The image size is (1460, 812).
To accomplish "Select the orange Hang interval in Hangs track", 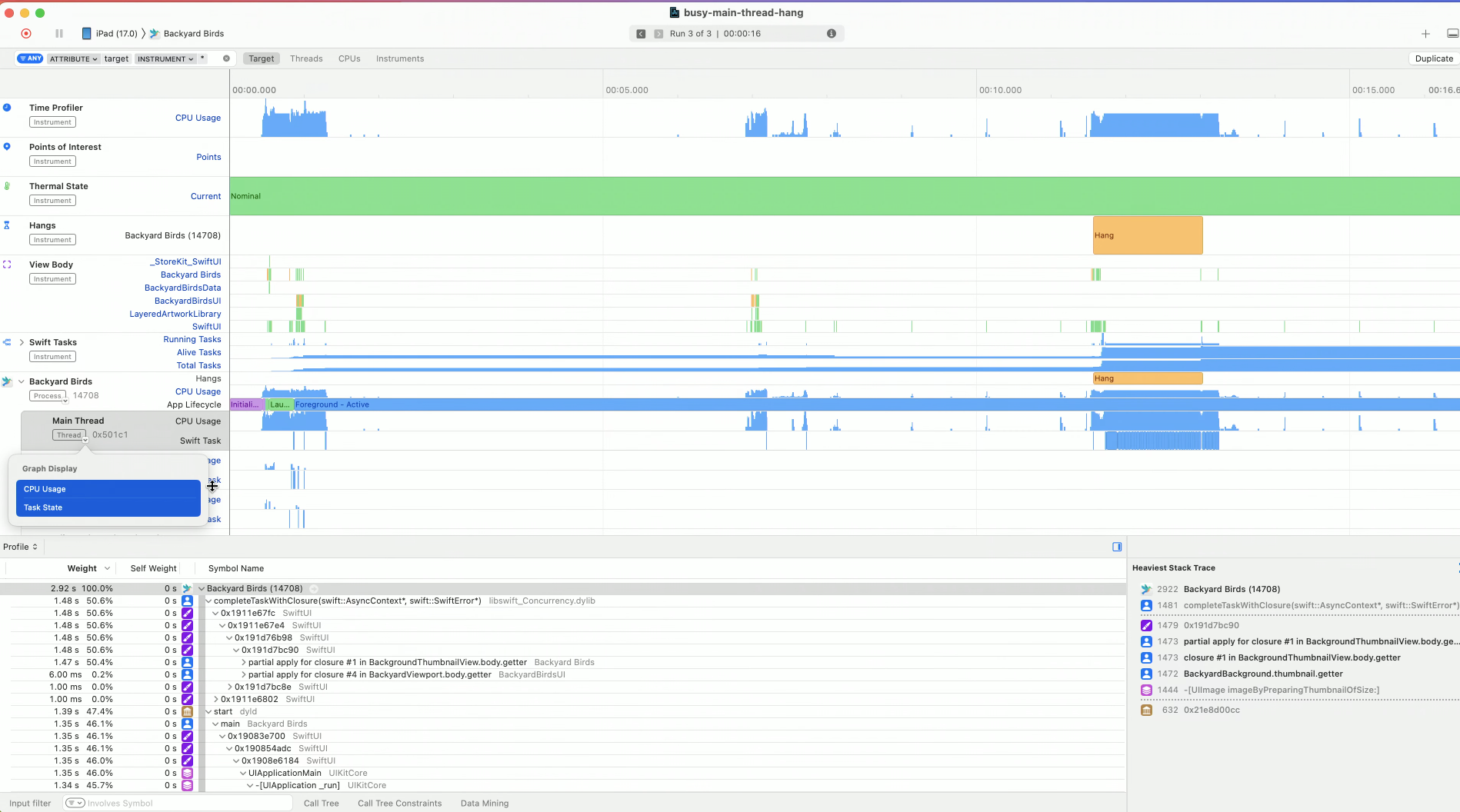I will tap(1148, 235).
